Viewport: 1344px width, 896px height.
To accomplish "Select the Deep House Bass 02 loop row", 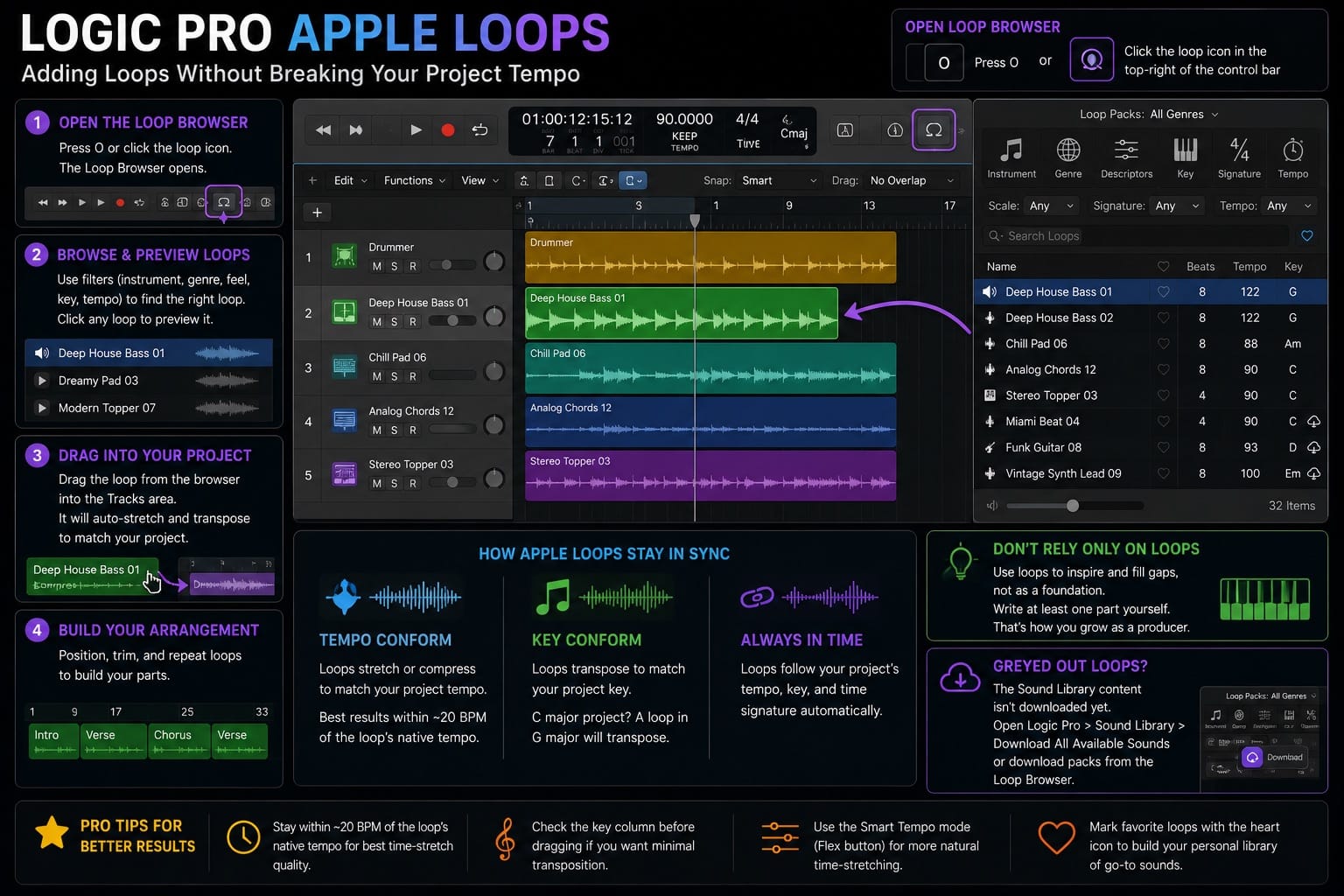I will tap(1151, 318).
